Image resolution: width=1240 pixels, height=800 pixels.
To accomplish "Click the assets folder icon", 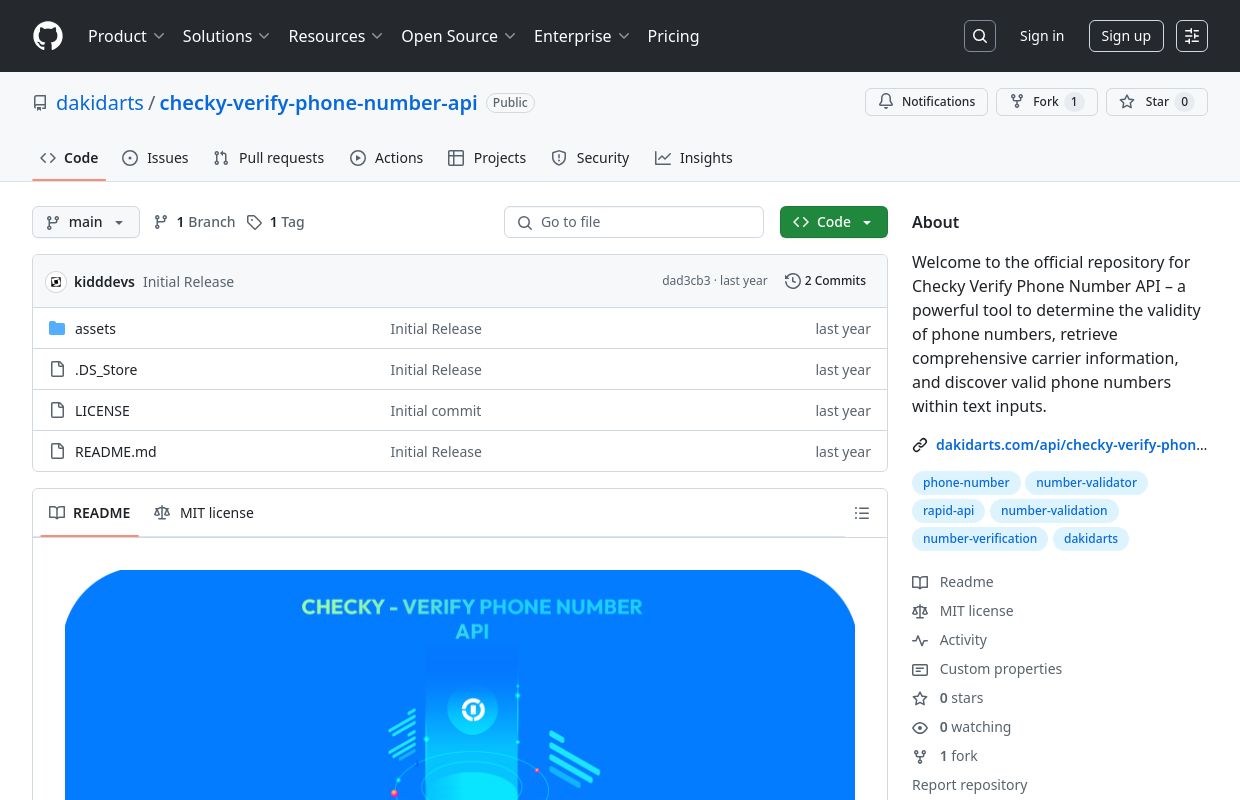I will tap(57, 329).
